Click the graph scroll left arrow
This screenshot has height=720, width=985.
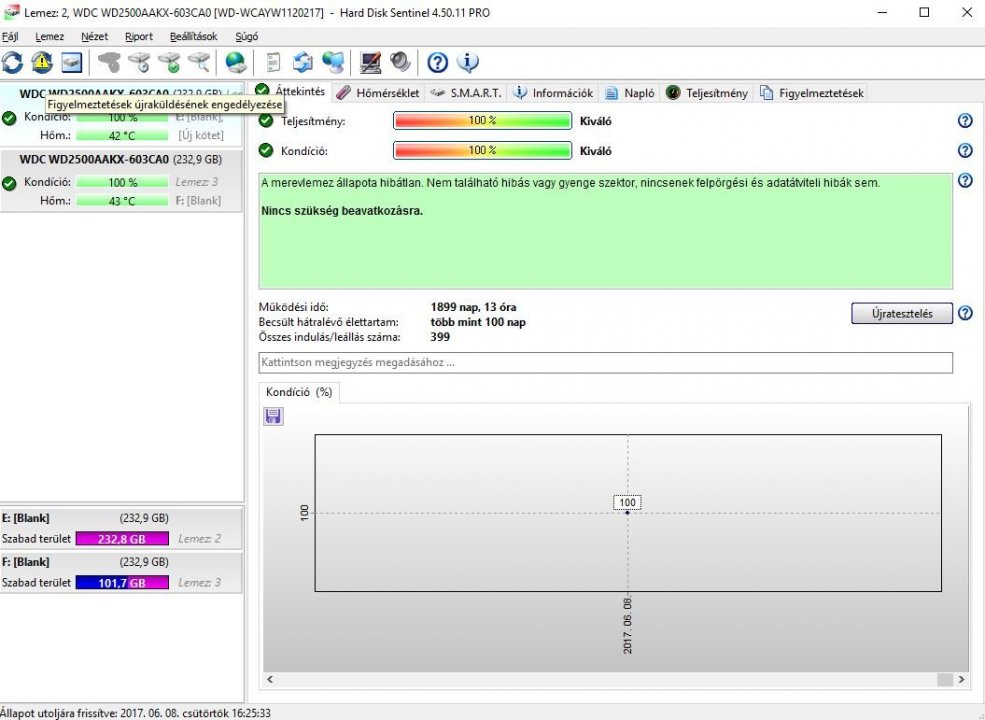tap(270, 679)
